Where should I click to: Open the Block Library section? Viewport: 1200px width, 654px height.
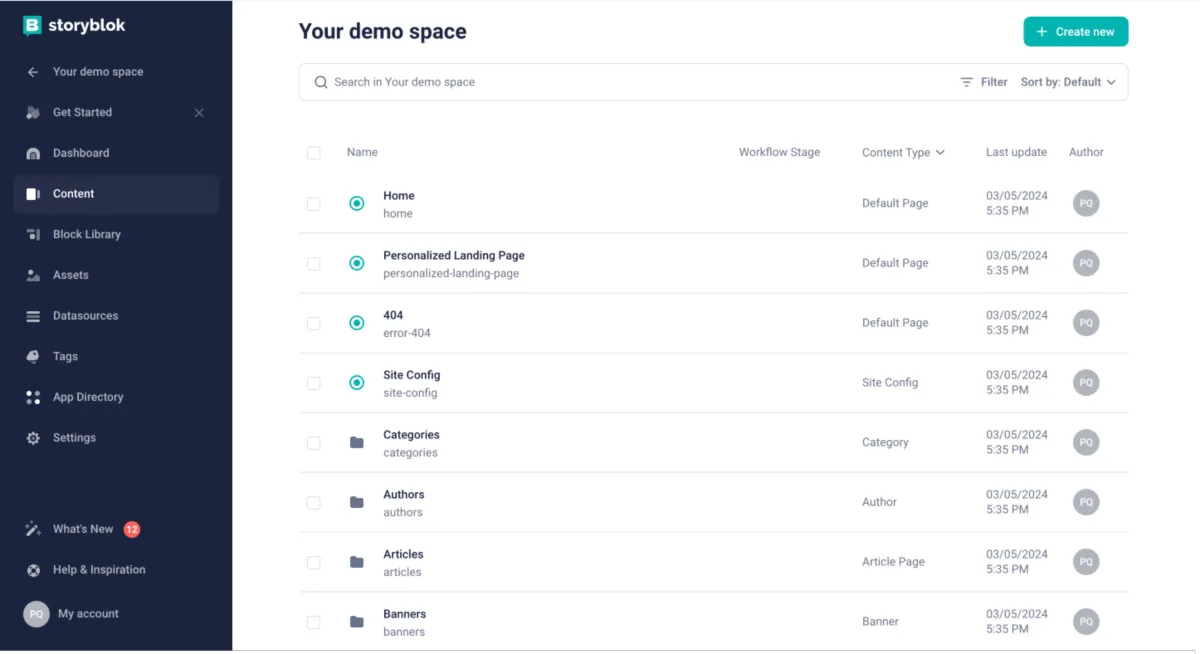(86, 234)
